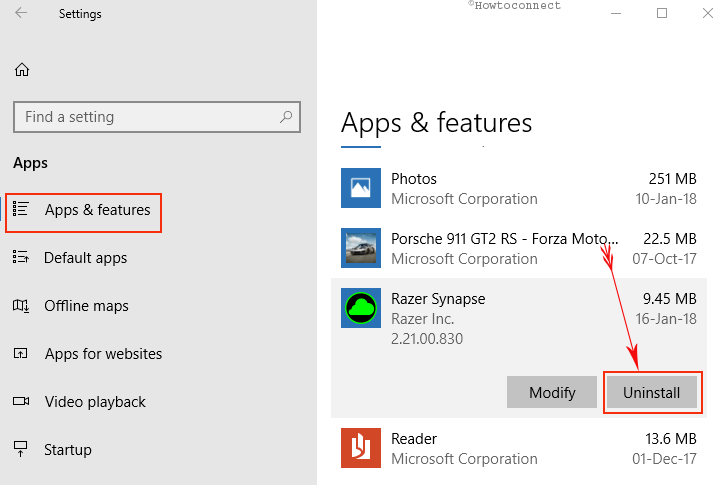Image resolution: width=726 pixels, height=485 pixels.
Task: Click Modify button for Razer Synapse
Action: (552, 393)
